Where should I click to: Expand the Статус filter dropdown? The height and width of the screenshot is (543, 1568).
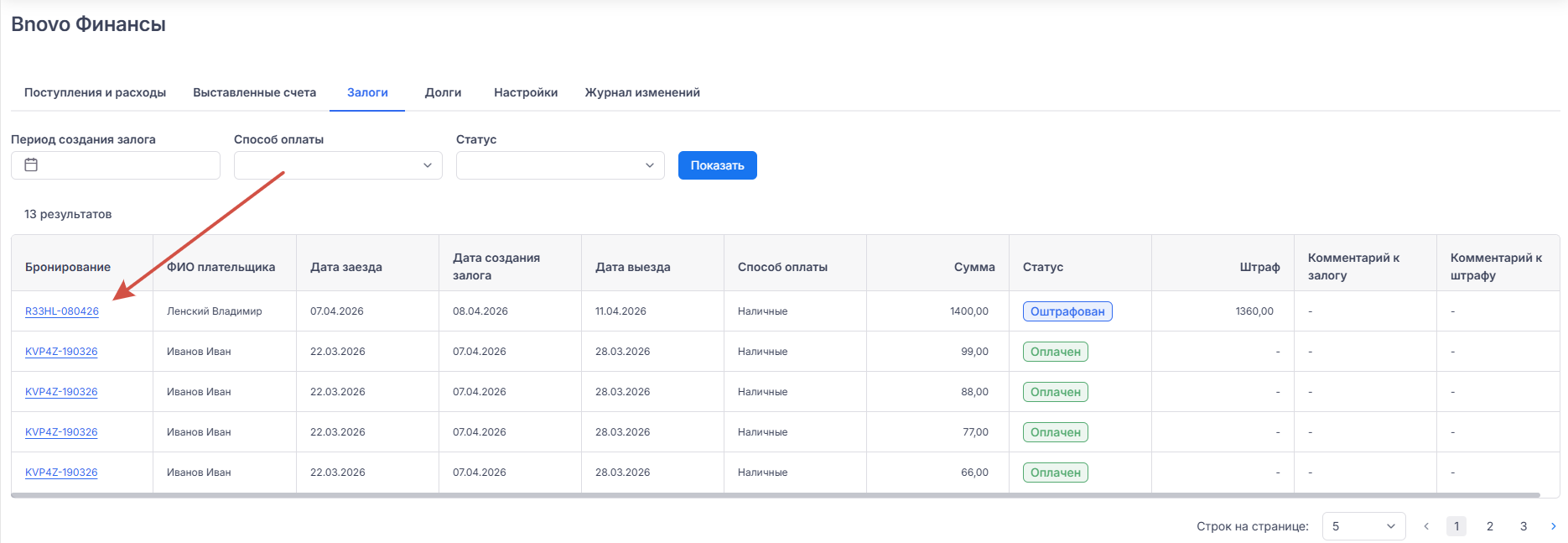pos(560,165)
